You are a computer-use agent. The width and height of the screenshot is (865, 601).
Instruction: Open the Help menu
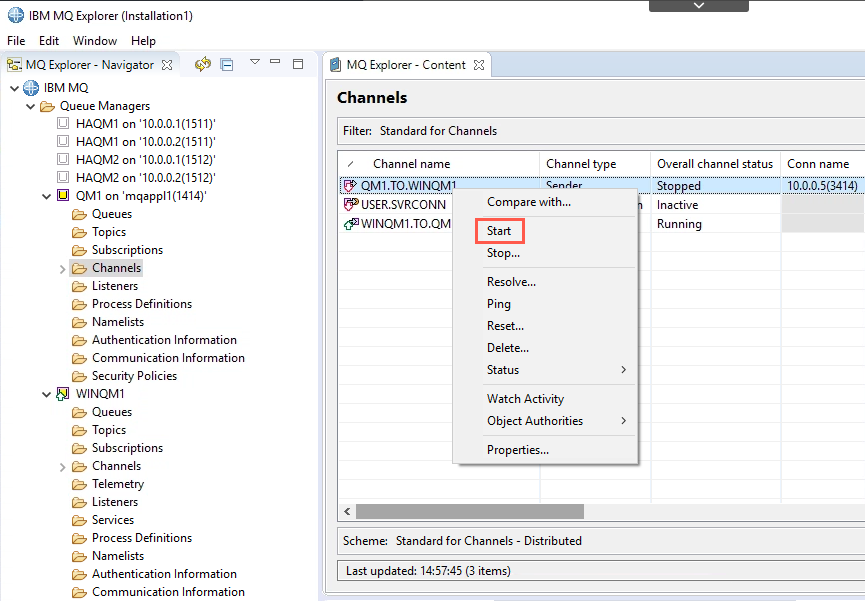pyautogui.click(x=143, y=41)
